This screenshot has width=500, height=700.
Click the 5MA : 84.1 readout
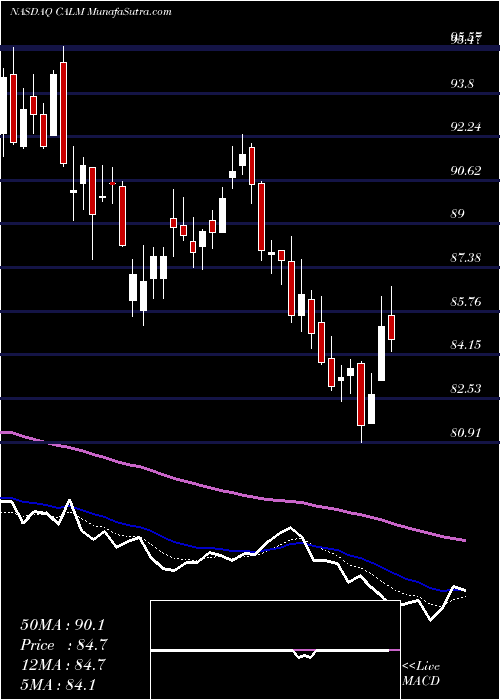click(58, 684)
